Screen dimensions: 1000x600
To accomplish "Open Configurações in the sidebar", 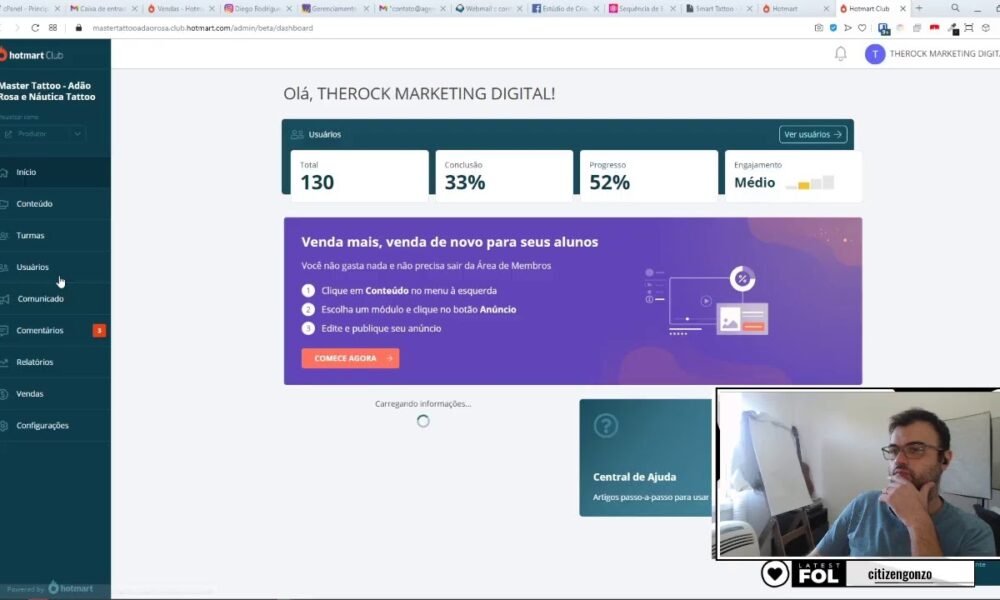I will pos(42,426).
